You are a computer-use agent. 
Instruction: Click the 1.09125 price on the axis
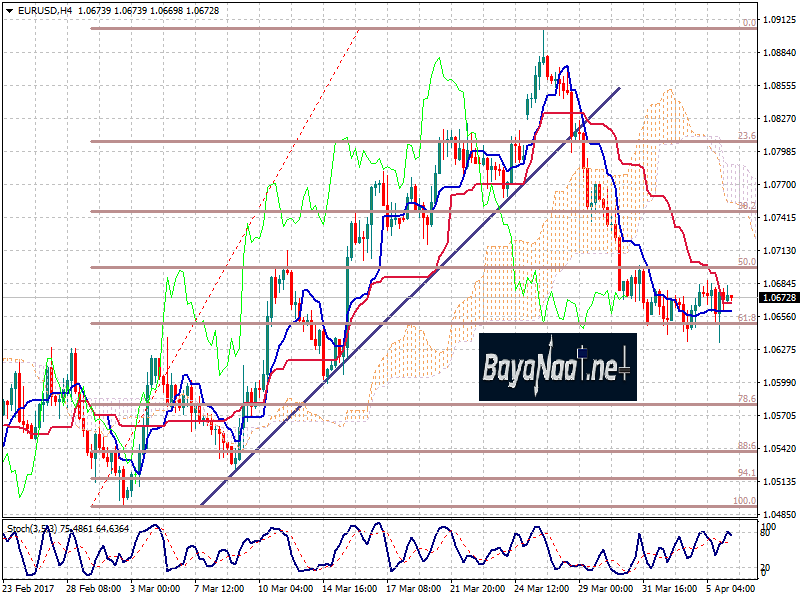[x=778, y=19]
